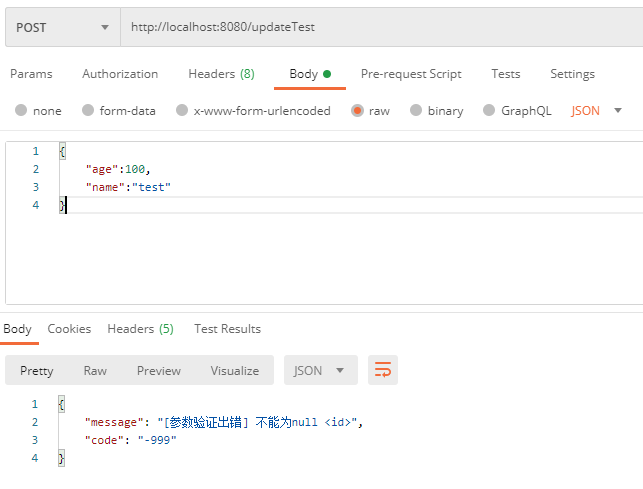643x489 pixels.
Task: Open the Authorization tab
Action: [x=120, y=74]
